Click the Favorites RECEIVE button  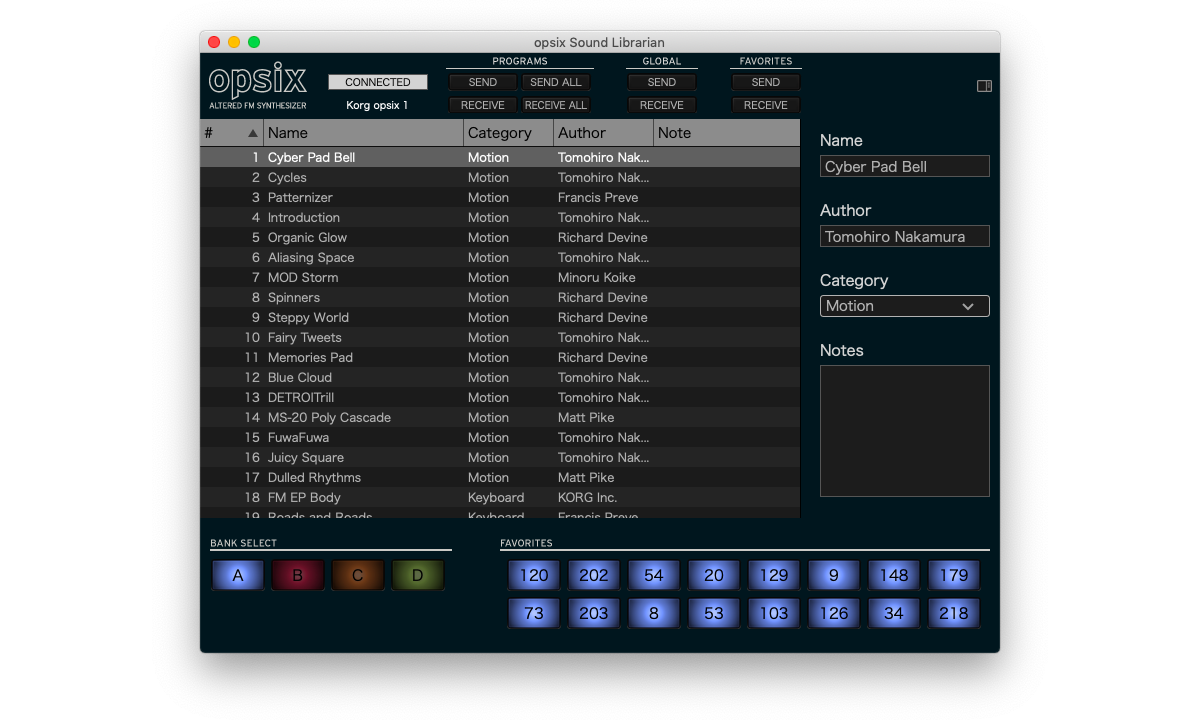coord(766,105)
